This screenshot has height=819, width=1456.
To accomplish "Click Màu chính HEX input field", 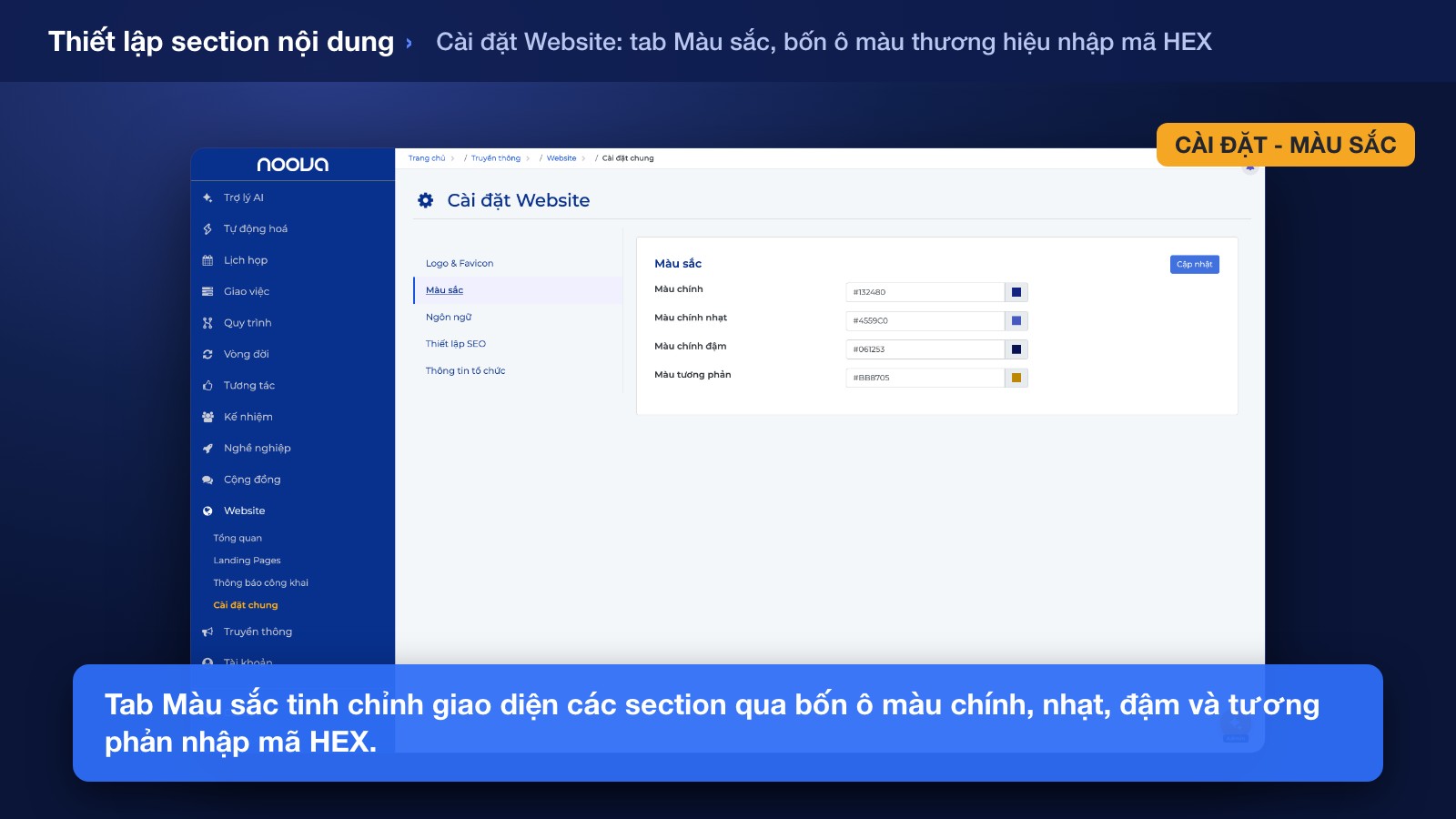I will pos(925,292).
